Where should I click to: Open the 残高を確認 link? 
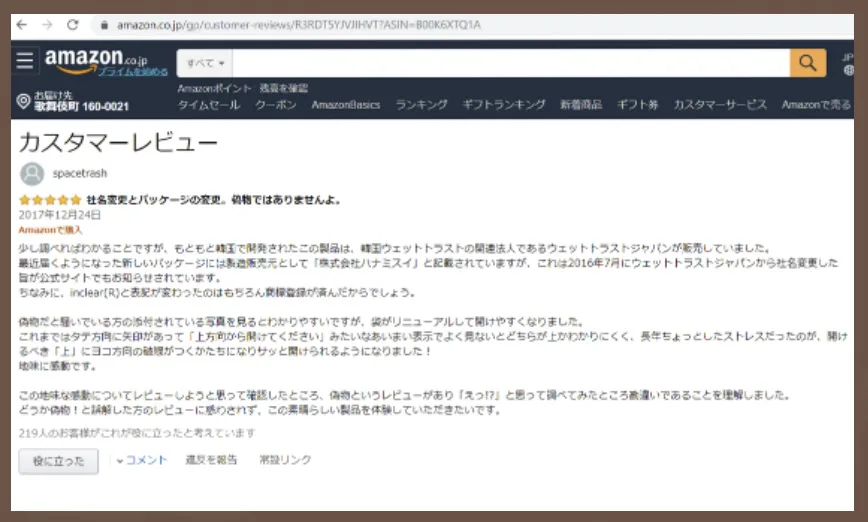284,88
